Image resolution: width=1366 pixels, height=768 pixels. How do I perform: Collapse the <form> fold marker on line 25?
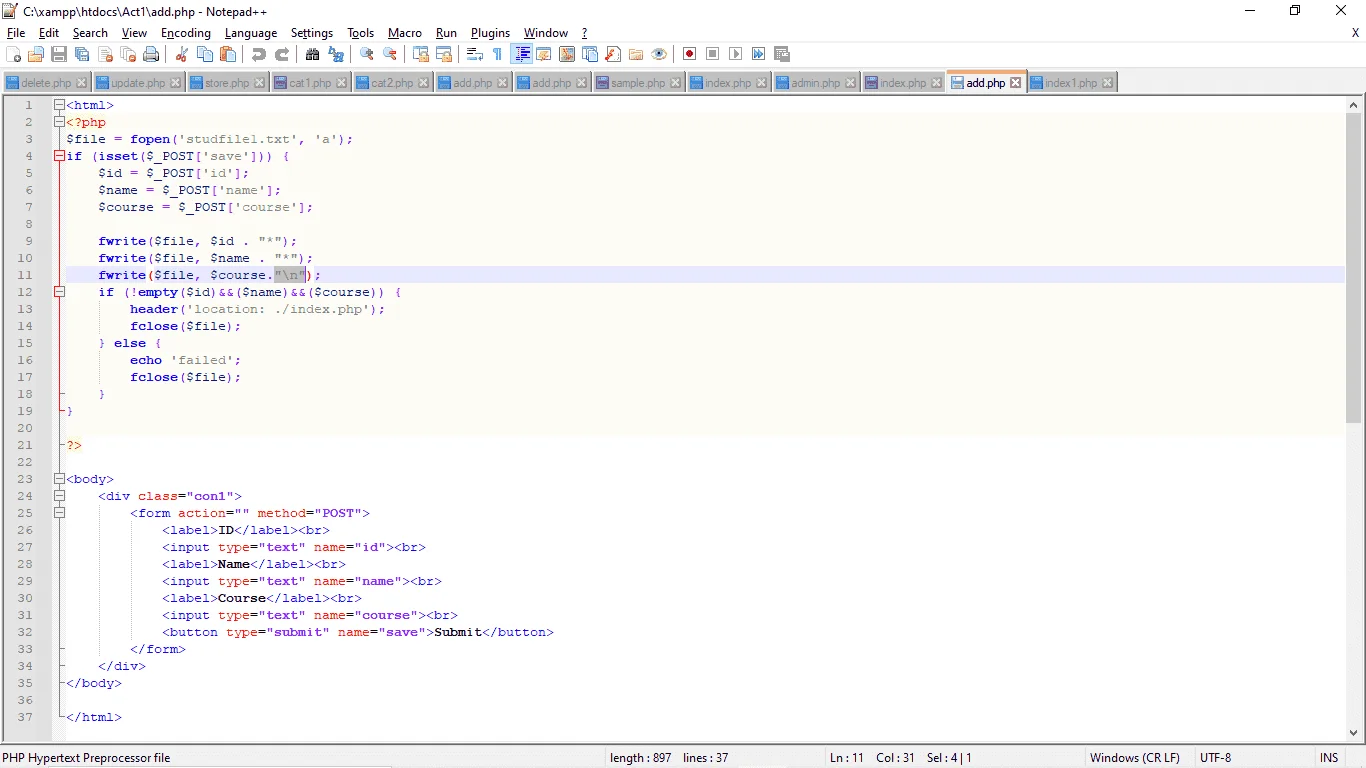[59, 513]
